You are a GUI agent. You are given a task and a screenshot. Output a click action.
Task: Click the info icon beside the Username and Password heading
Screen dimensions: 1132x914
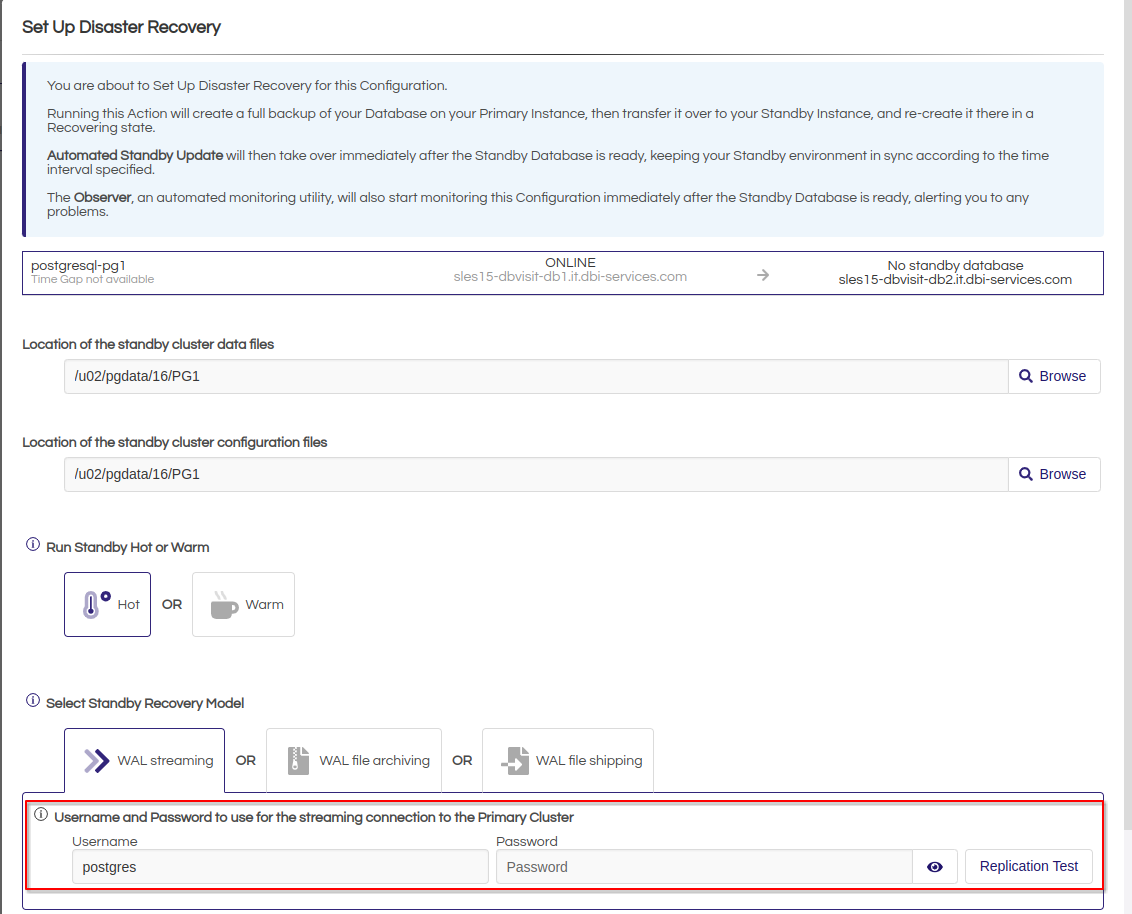41,816
